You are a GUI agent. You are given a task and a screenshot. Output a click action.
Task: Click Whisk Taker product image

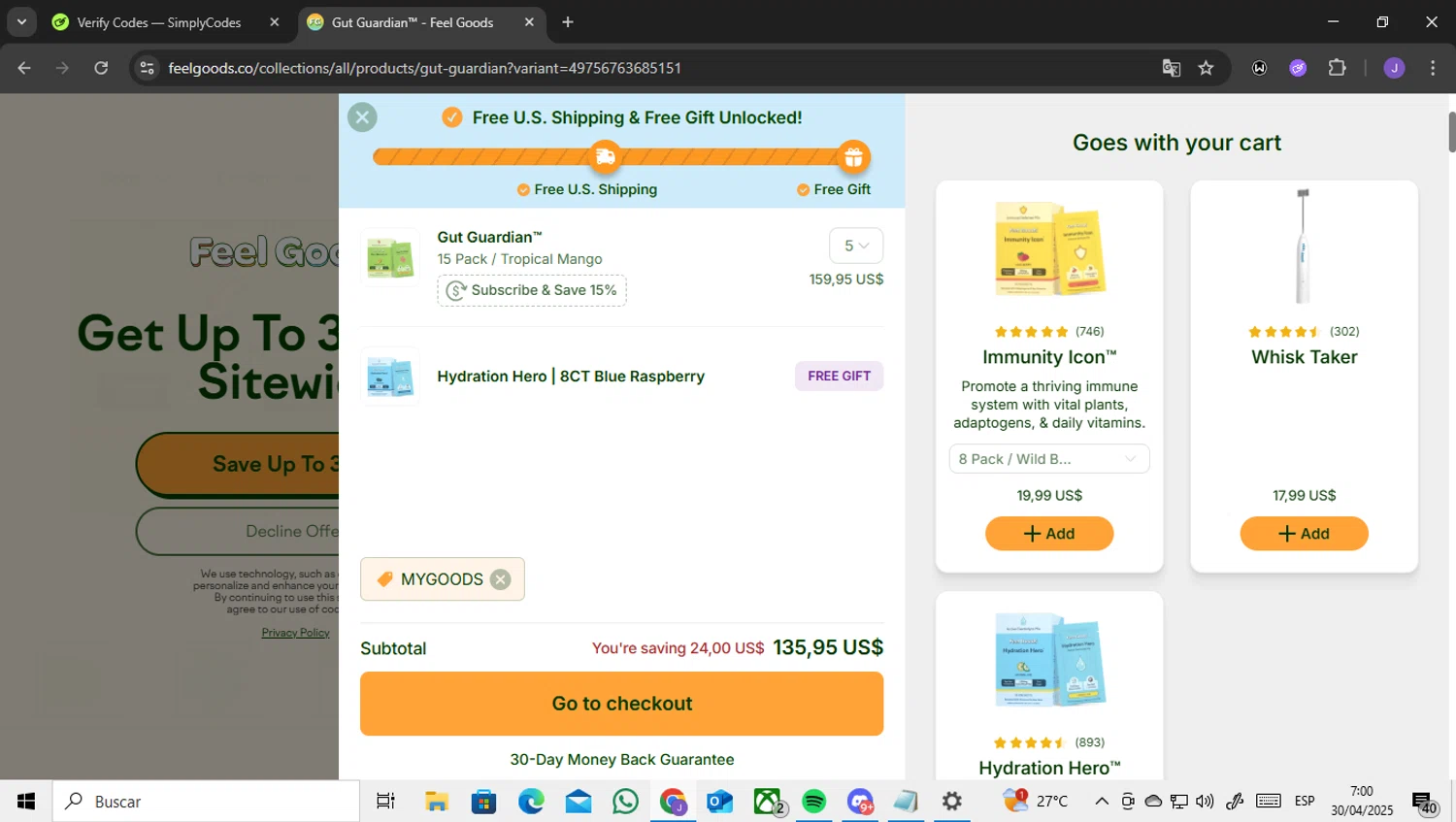[x=1304, y=247]
